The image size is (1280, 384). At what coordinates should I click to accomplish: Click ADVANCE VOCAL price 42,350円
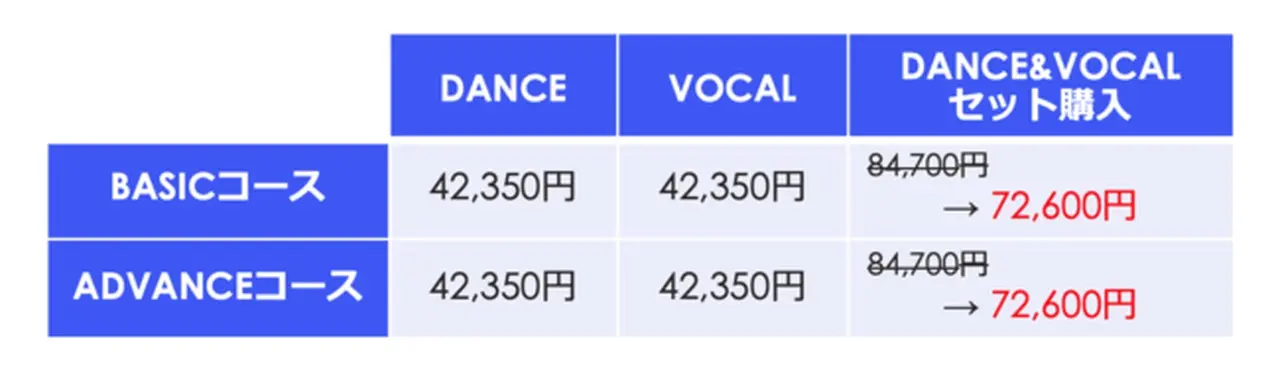point(732,287)
